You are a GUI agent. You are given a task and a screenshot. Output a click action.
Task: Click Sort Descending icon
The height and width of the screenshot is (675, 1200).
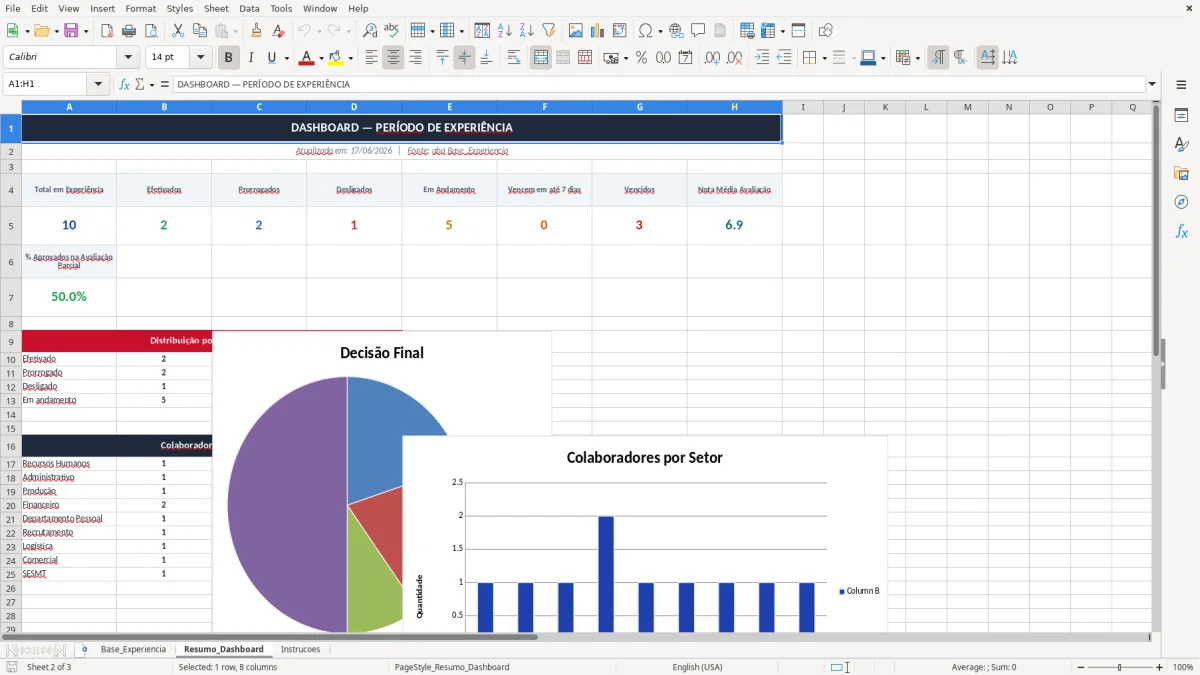click(x=526, y=31)
